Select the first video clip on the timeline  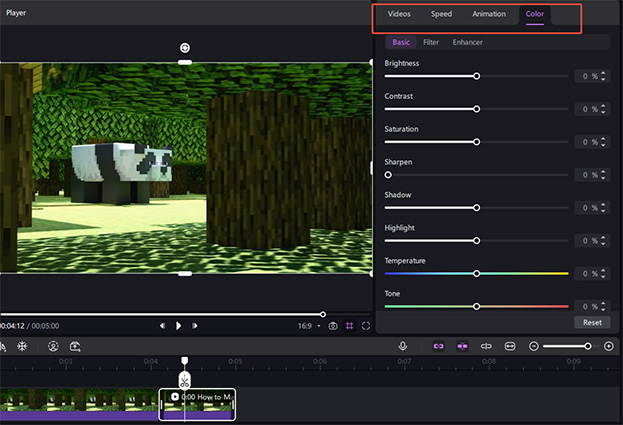79,404
